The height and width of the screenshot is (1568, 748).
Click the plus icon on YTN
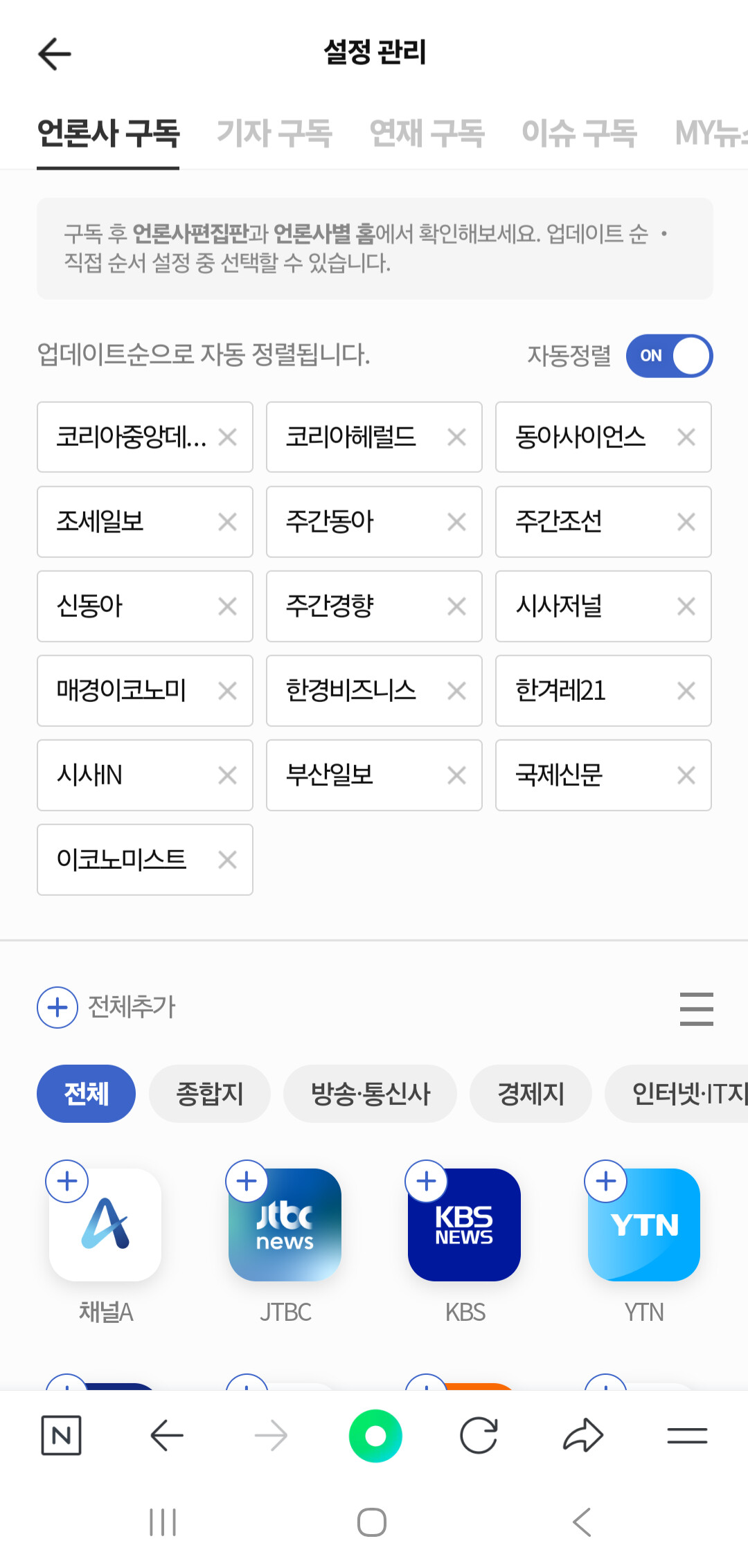606,1181
